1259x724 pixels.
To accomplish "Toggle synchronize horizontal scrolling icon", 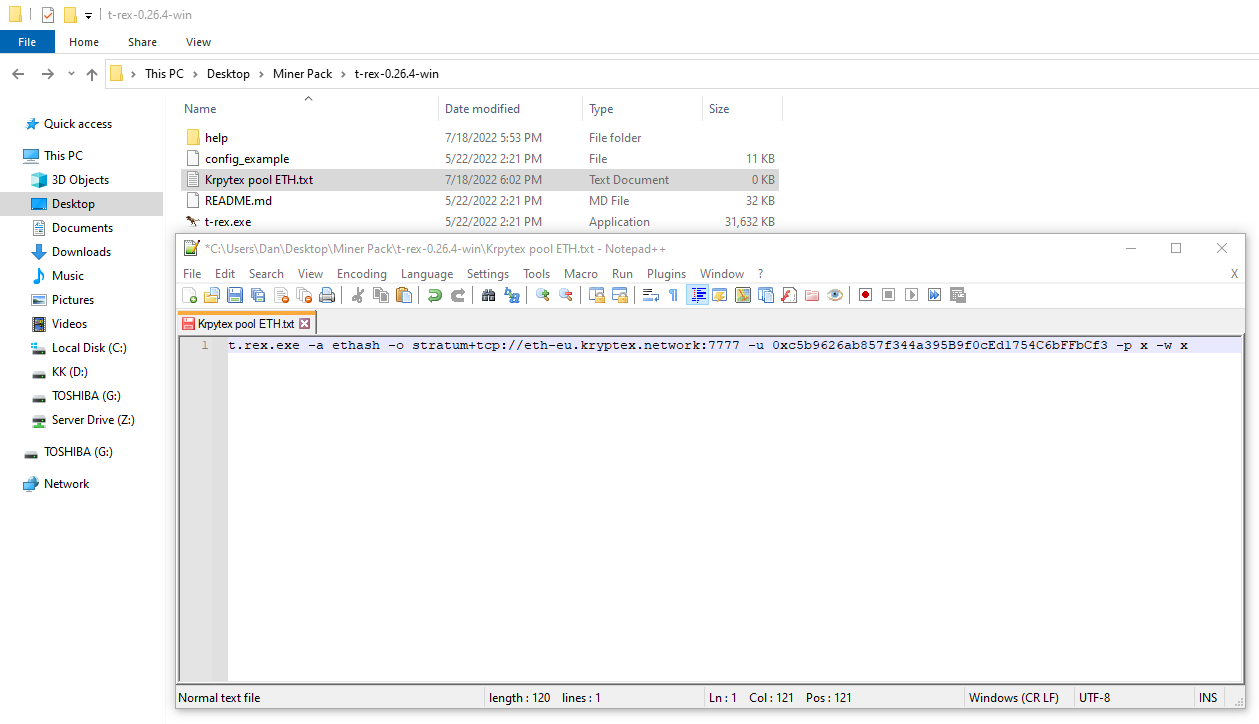I will click(619, 295).
